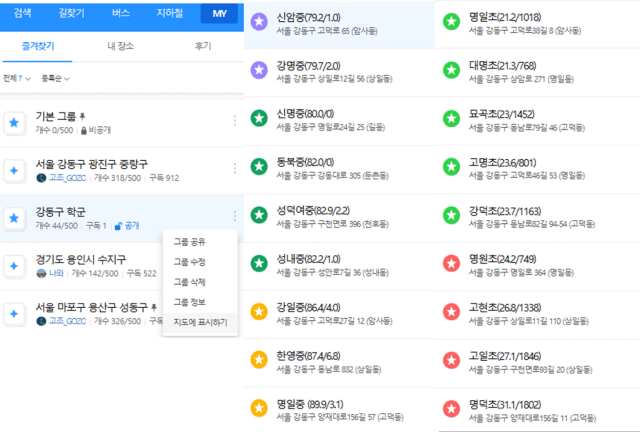Select the MY tab

pyautogui.click(x=219, y=14)
